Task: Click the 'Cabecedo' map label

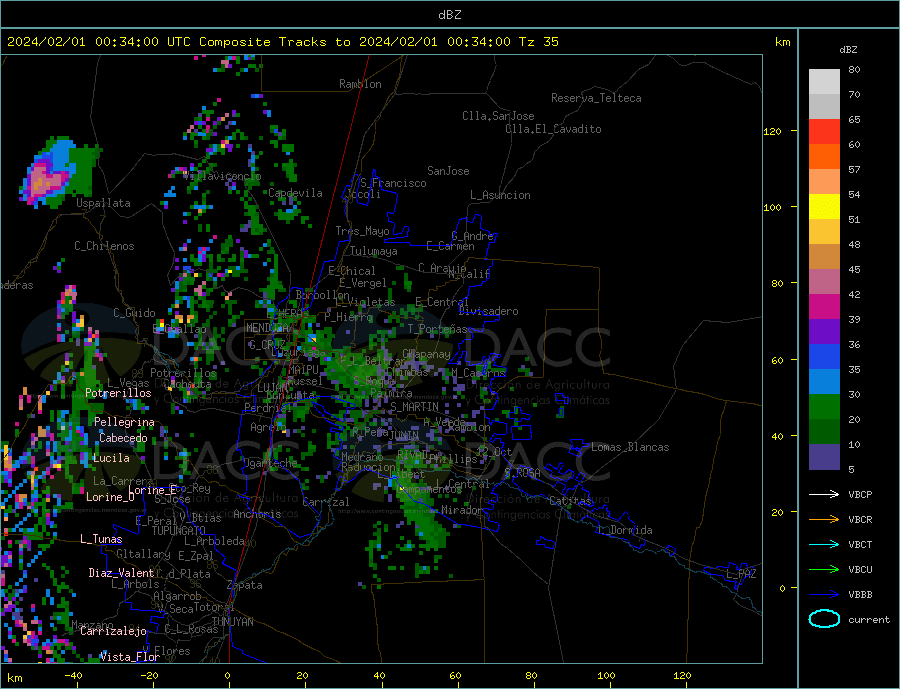Action: (123, 439)
